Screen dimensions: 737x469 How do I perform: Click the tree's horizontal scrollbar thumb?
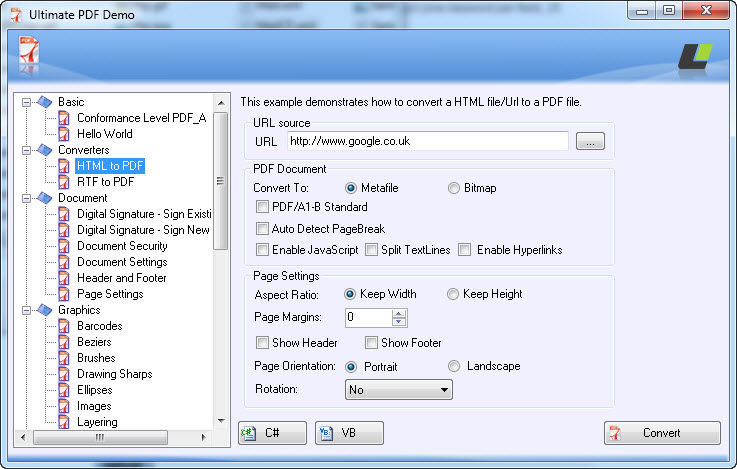click(100, 438)
